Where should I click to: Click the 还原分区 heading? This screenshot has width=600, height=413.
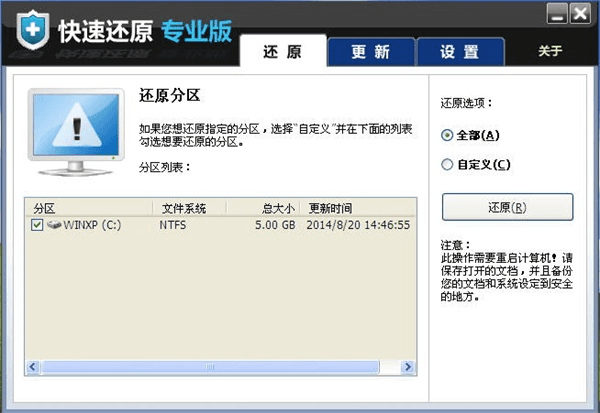click(170, 95)
